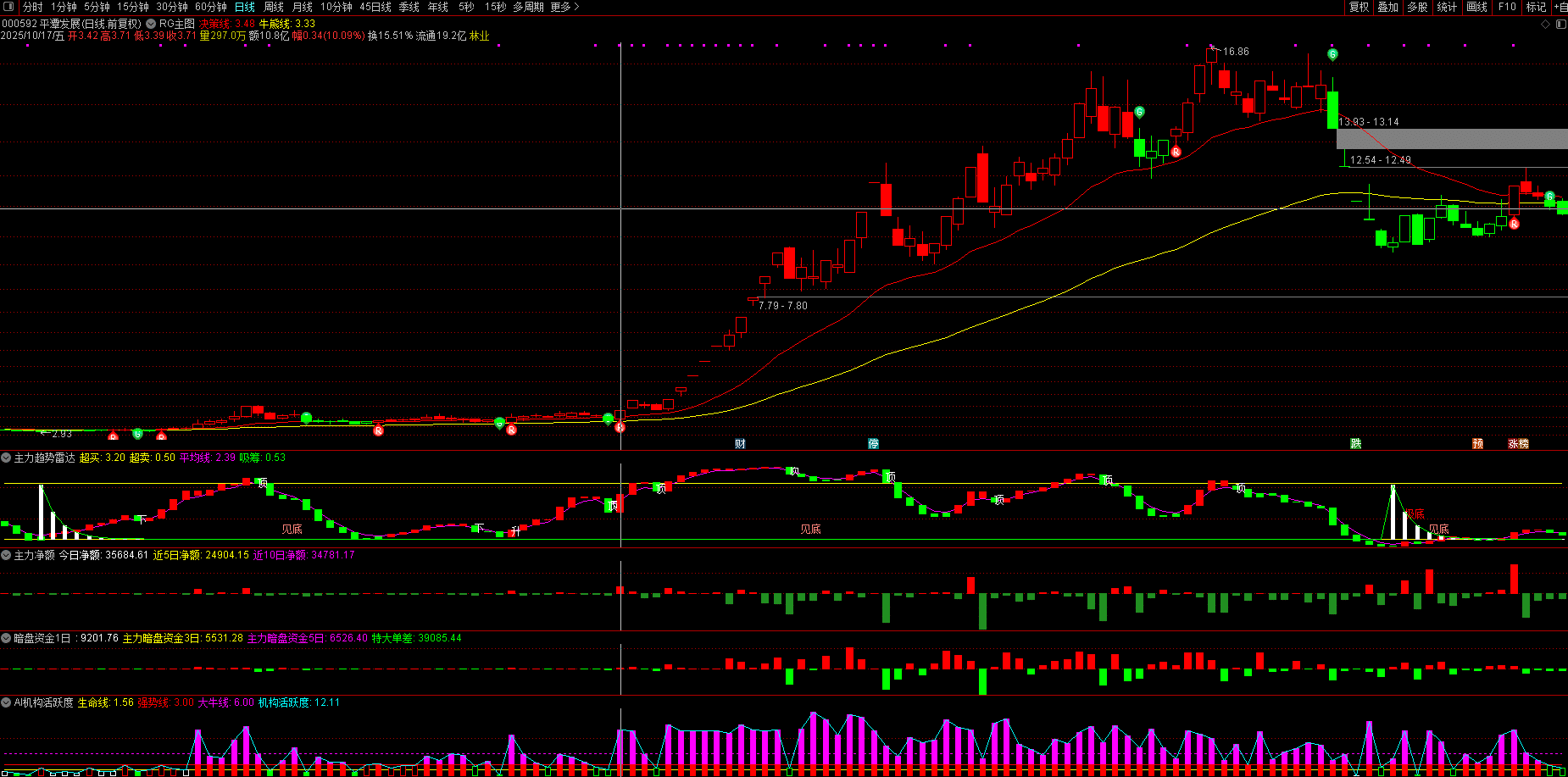The width and height of the screenshot is (1568, 777).
Task: Click the gray 13.93-13.14 gap zone
Action: [1451, 139]
